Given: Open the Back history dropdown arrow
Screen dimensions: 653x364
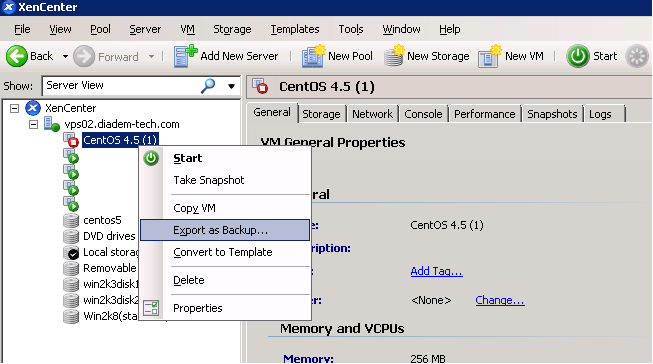Looking at the screenshot, I should pyautogui.click(x=65, y=56).
